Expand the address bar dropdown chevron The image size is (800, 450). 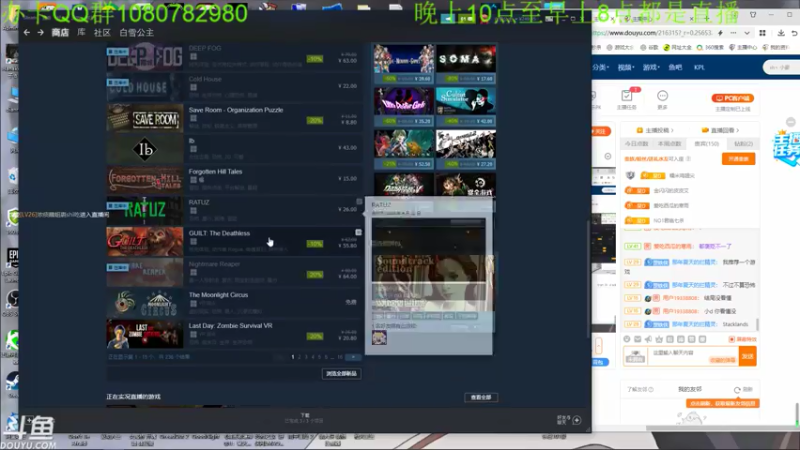(747, 33)
